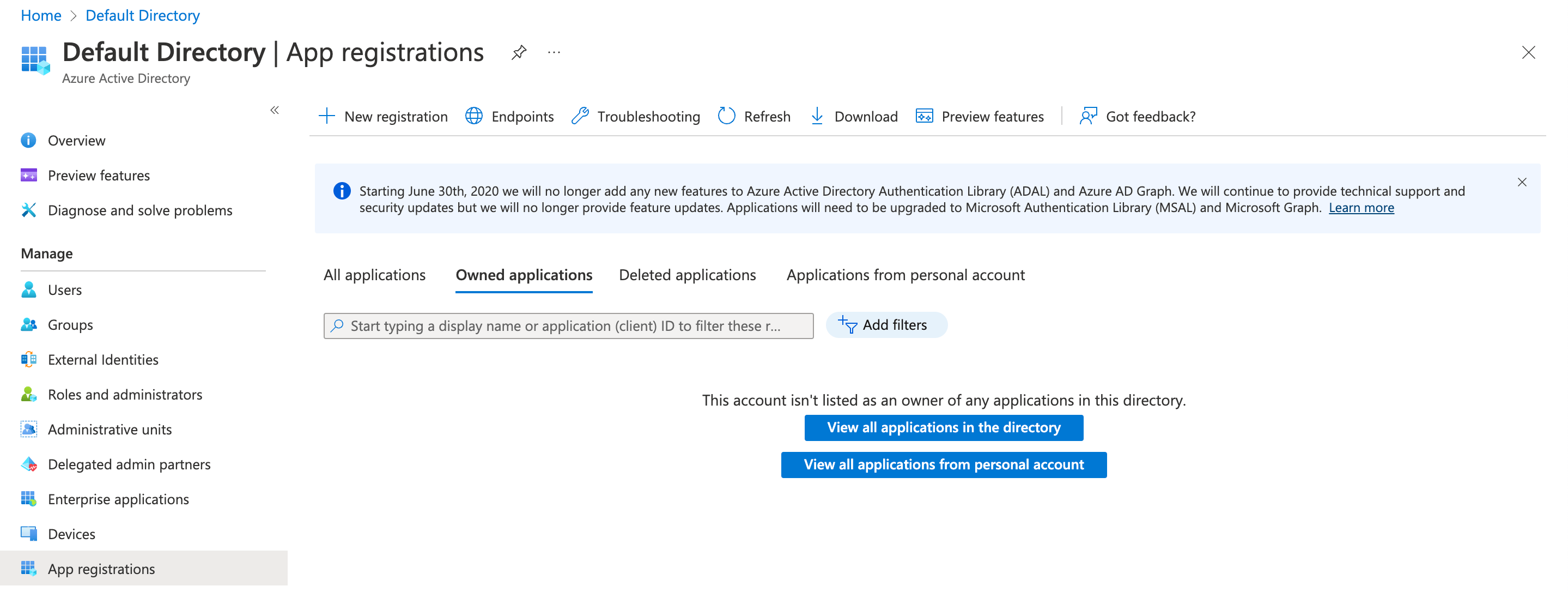
Task: Refresh the app registrations list
Action: click(x=753, y=116)
